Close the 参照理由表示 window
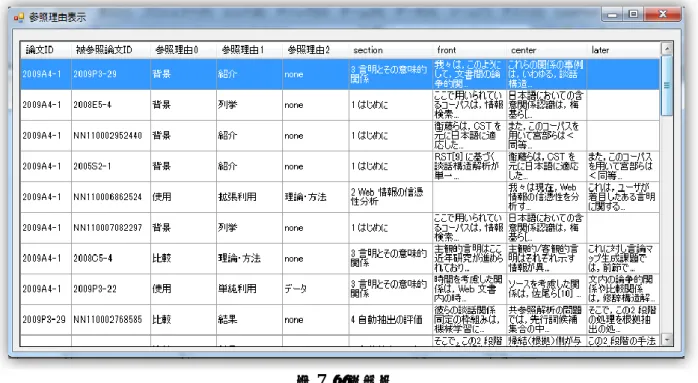The image size is (698, 383). [662, 14]
